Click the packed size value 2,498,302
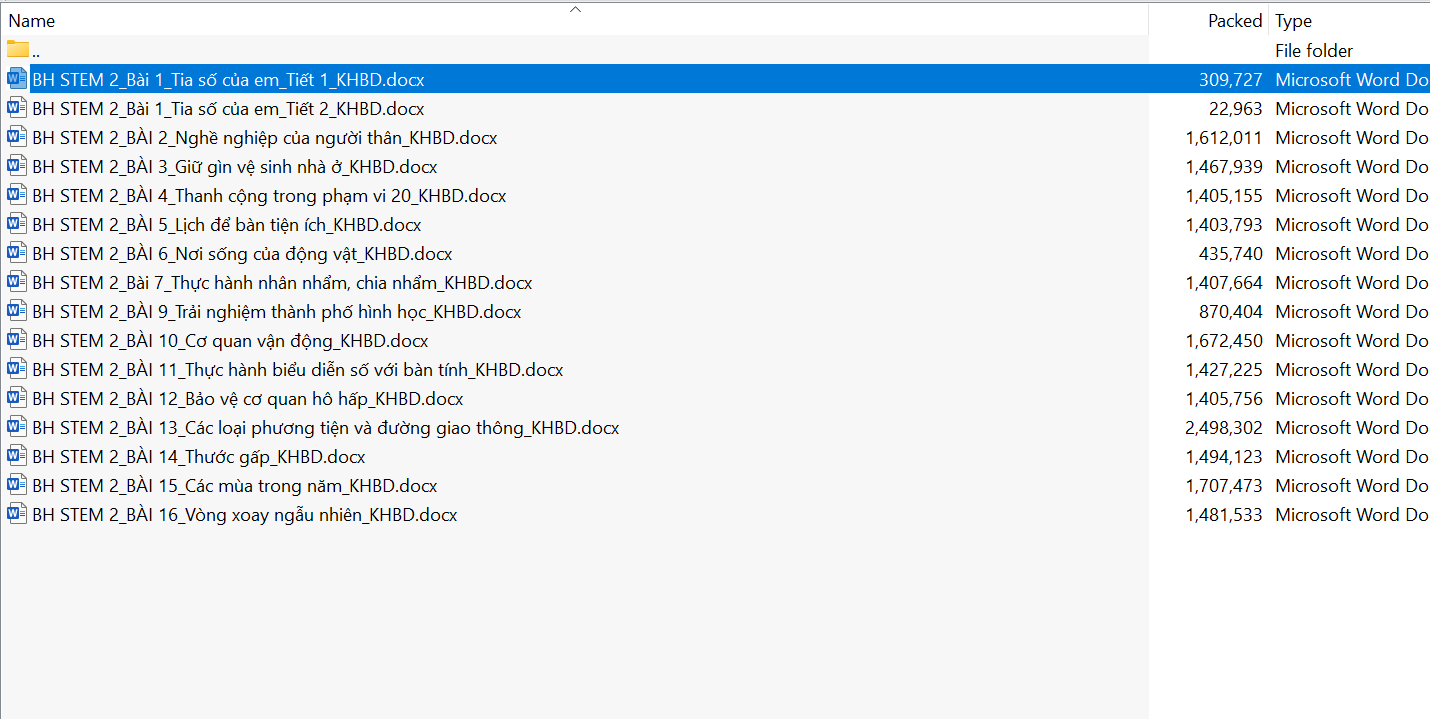Image resolution: width=1430 pixels, height=719 pixels. coord(1223,427)
